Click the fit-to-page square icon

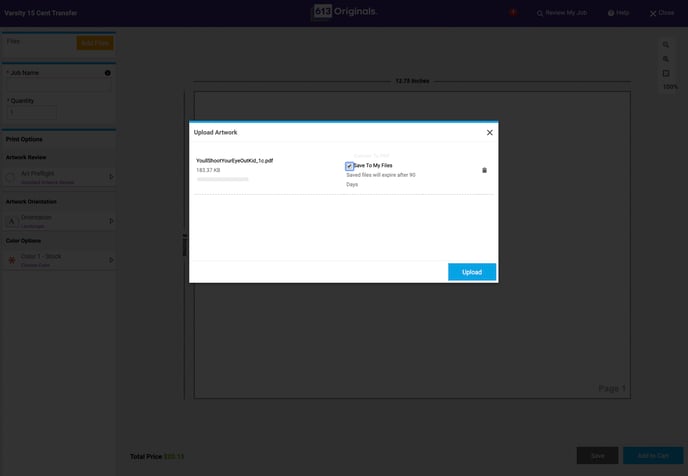pos(666,73)
